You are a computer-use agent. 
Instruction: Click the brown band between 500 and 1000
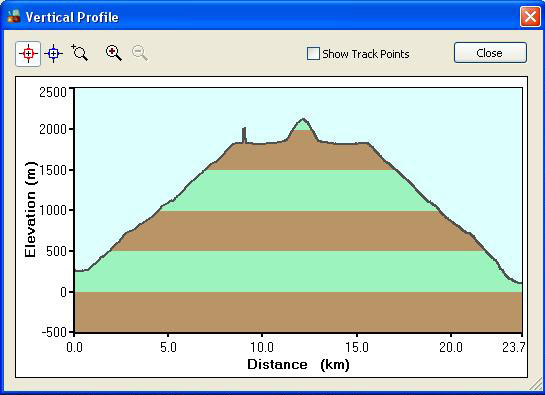(x=298, y=231)
